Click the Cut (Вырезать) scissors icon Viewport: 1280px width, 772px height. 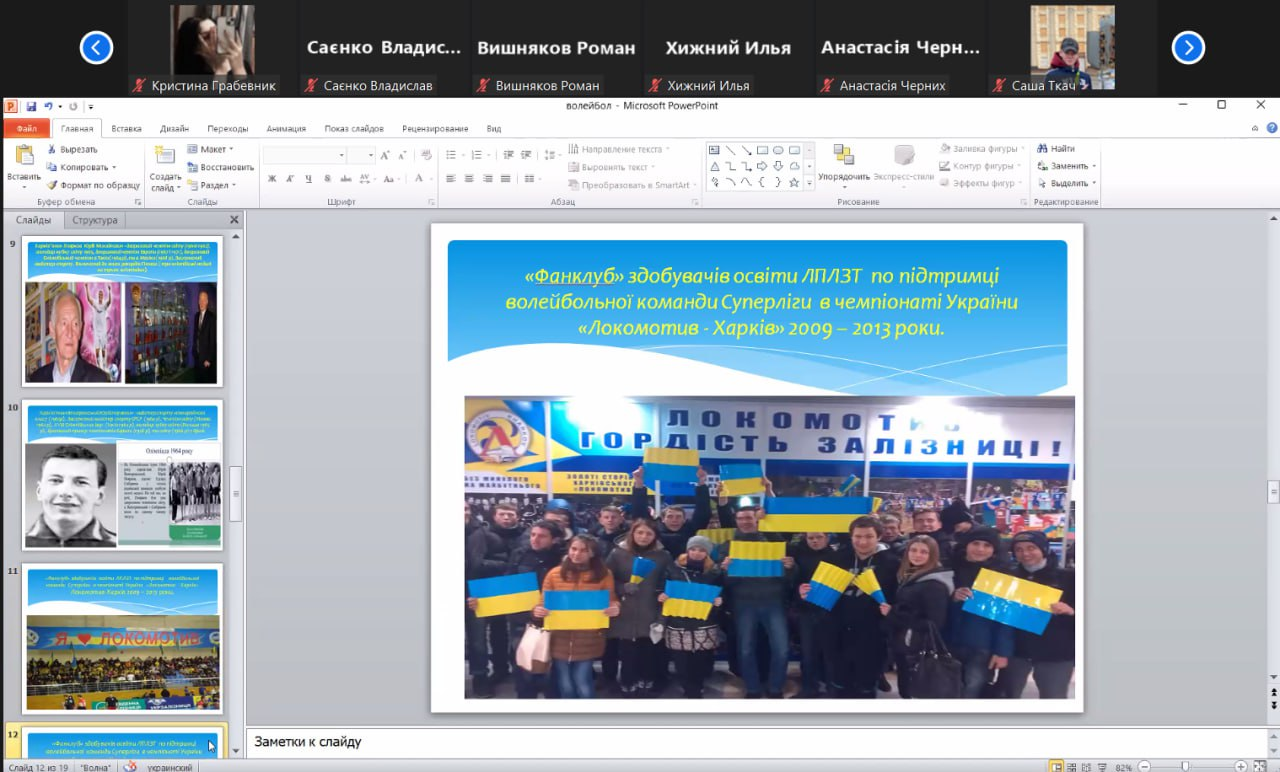click(52, 150)
